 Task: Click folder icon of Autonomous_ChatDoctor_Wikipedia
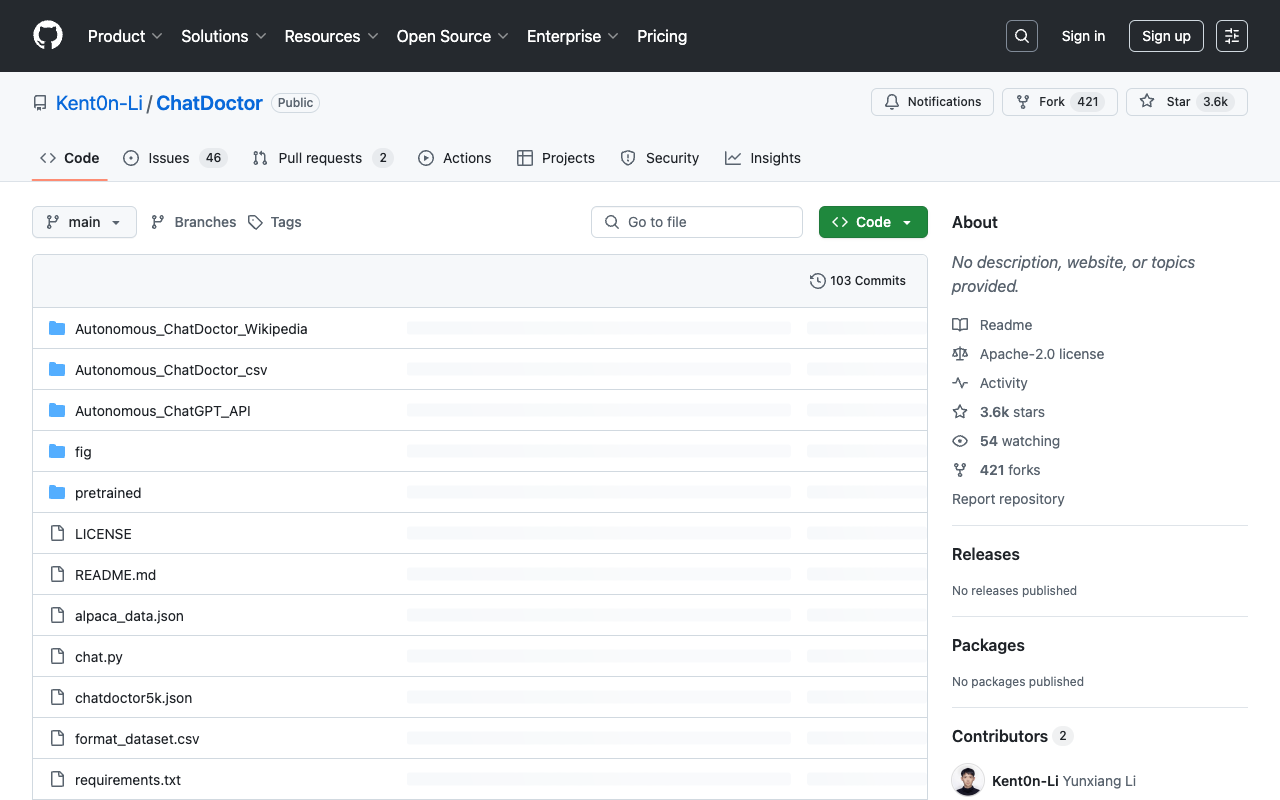tap(57, 329)
